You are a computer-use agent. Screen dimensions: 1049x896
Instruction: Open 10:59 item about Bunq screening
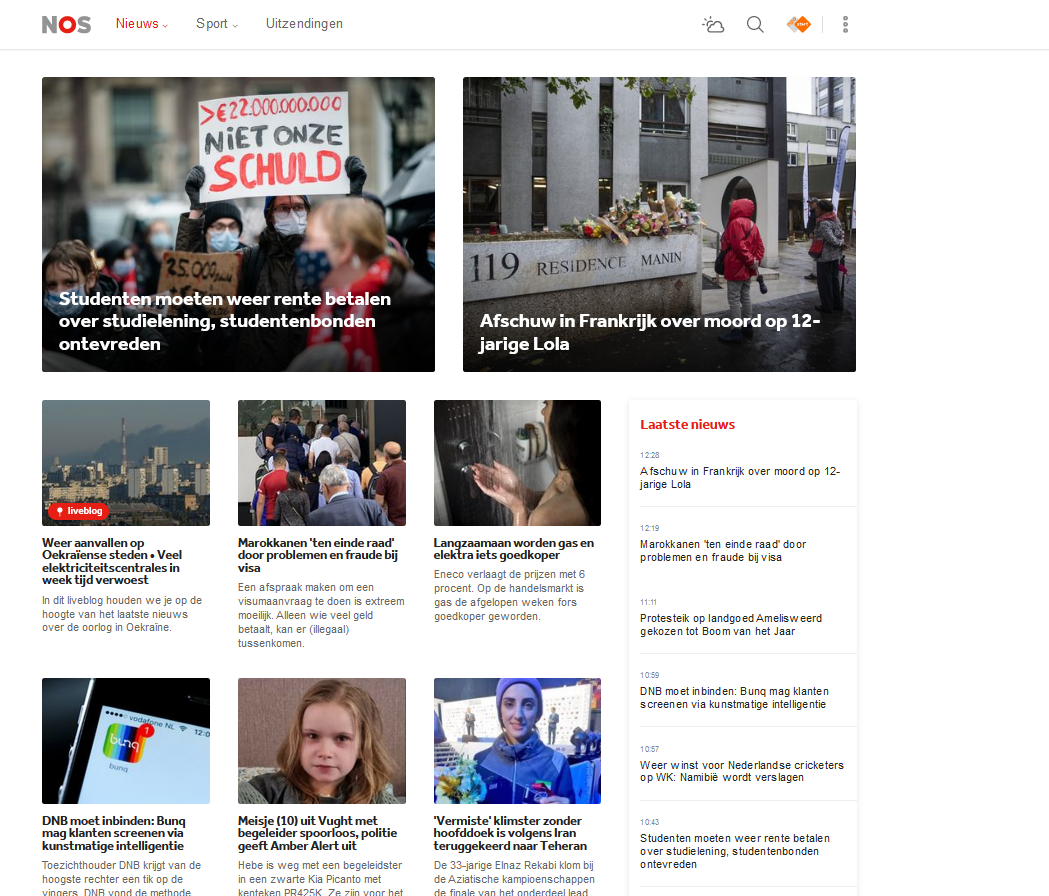point(735,698)
